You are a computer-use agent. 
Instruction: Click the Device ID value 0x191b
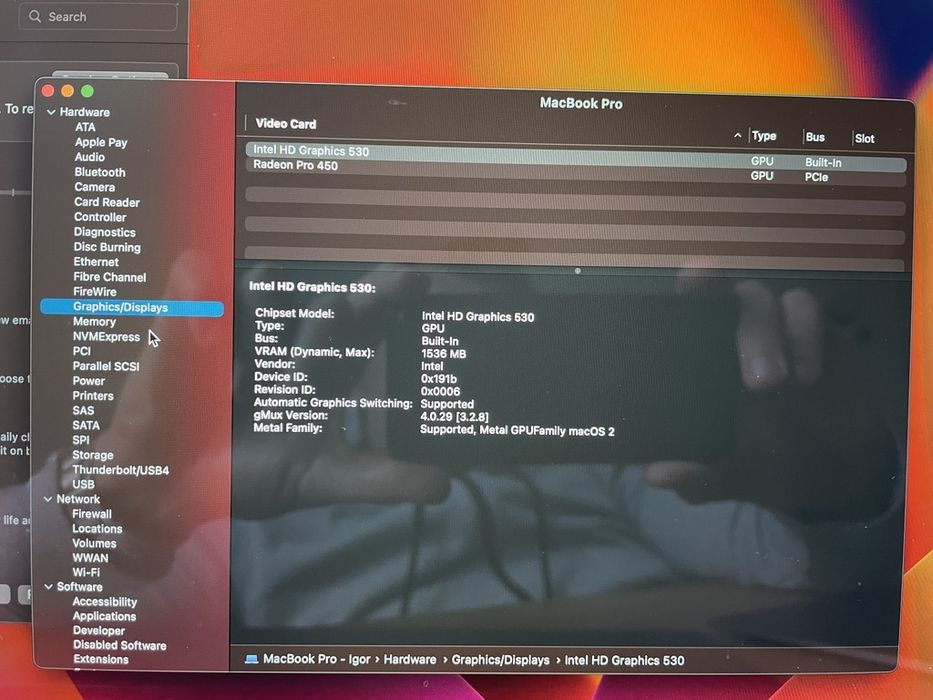point(439,379)
